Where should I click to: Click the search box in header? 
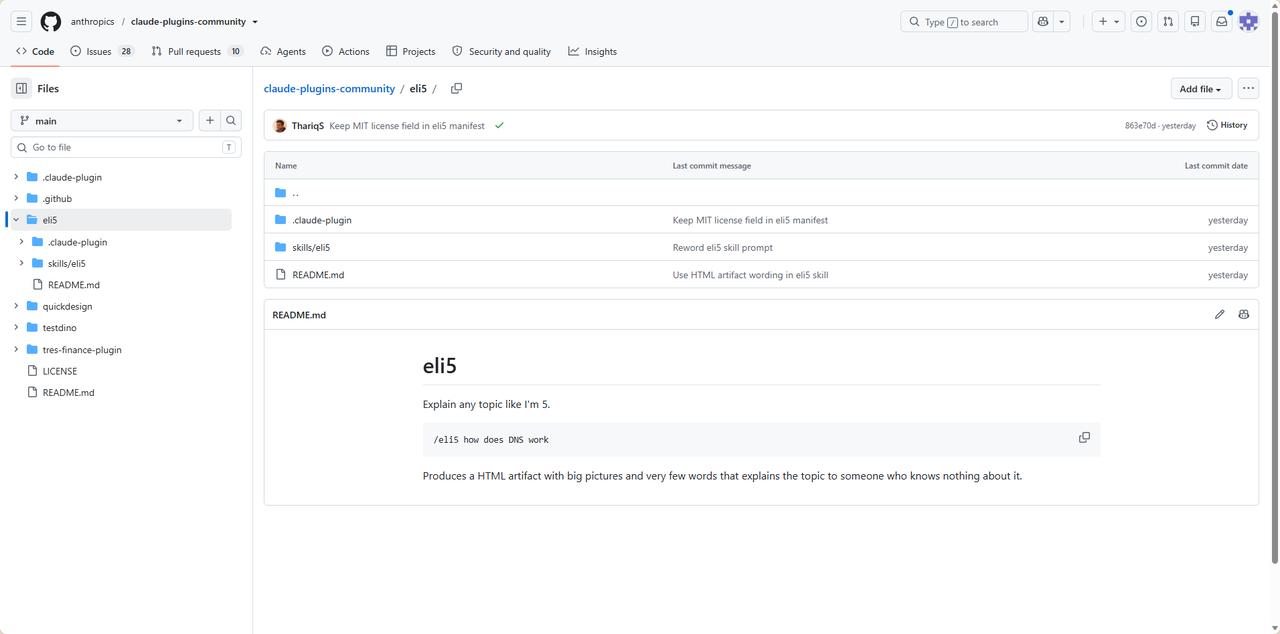click(x=964, y=21)
